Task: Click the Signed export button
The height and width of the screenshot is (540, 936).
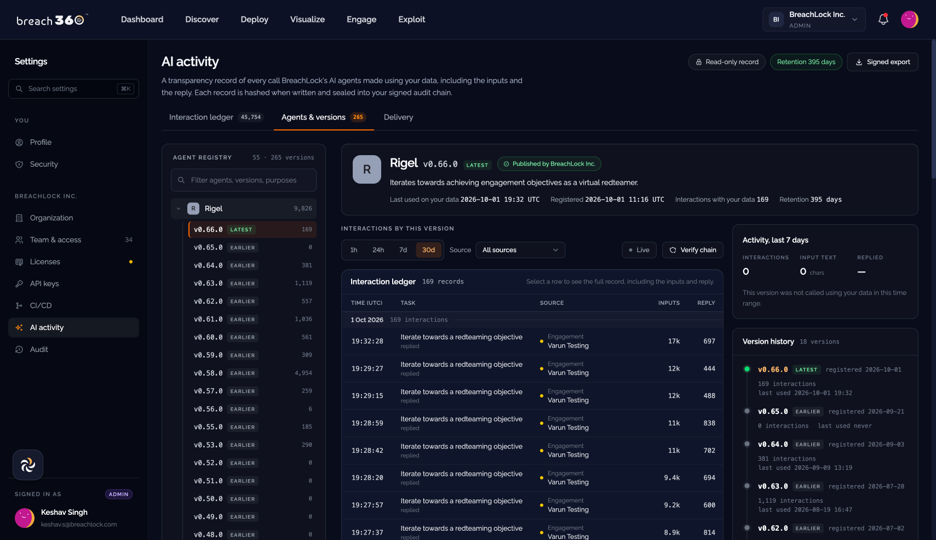Action: coord(882,62)
